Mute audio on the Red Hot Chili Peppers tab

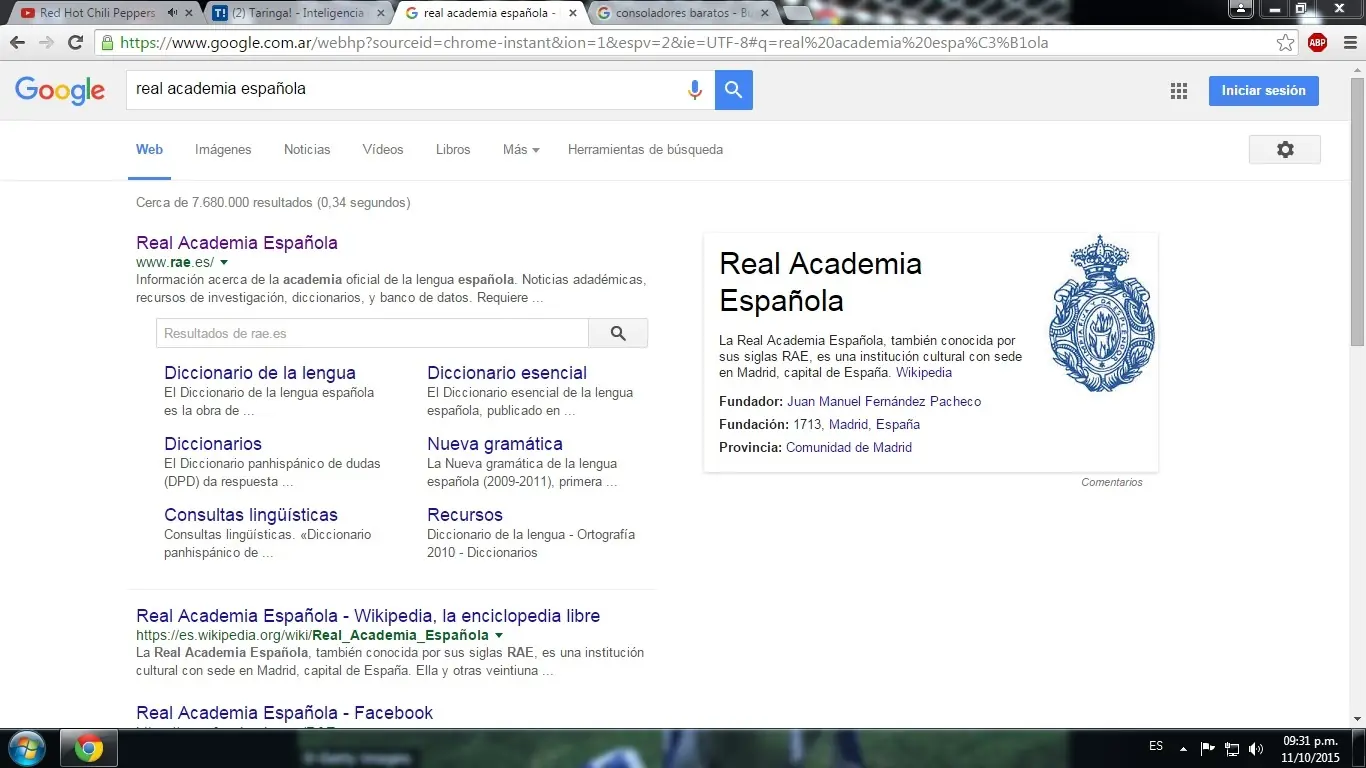click(x=172, y=13)
